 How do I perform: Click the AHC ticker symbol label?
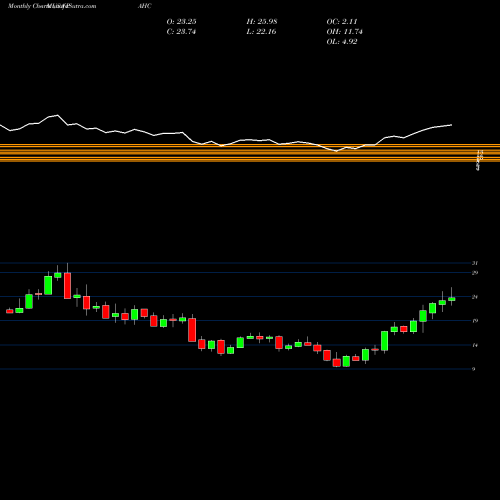point(145,6)
